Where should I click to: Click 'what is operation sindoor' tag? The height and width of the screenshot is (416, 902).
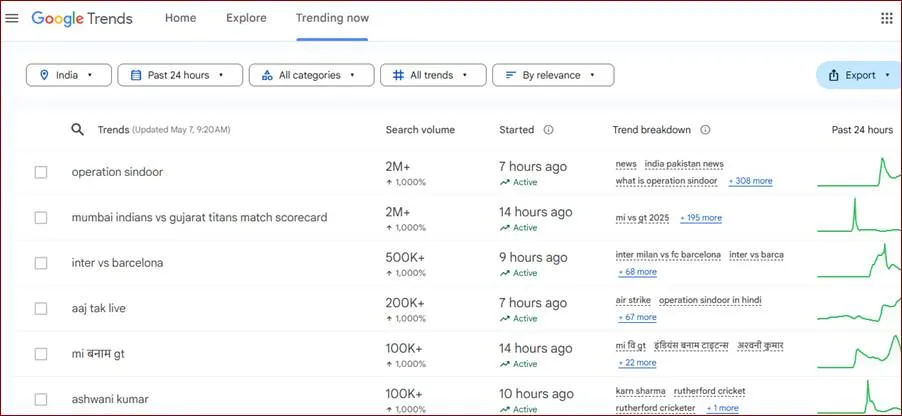coord(666,181)
